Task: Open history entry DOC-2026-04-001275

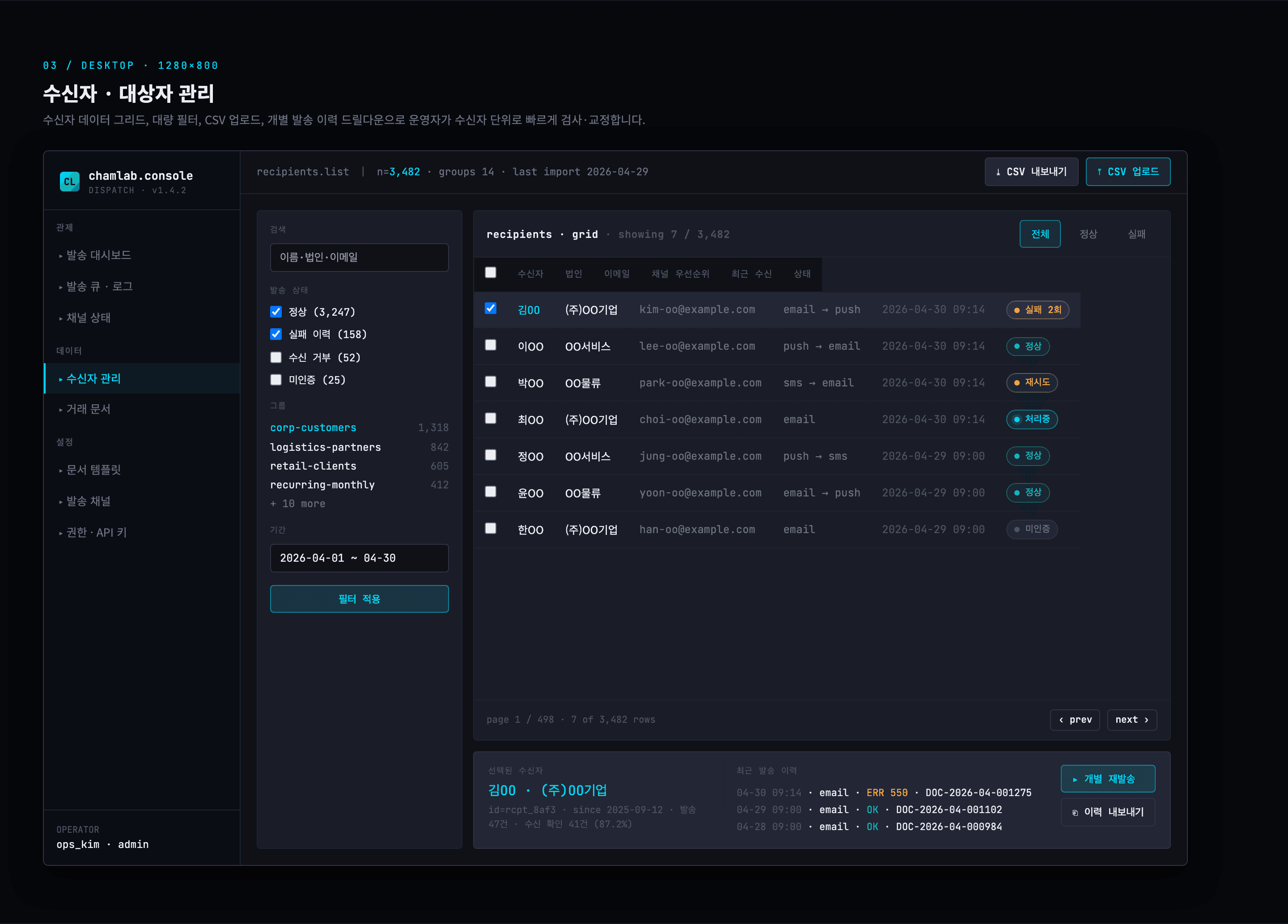Action: coord(979,792)
